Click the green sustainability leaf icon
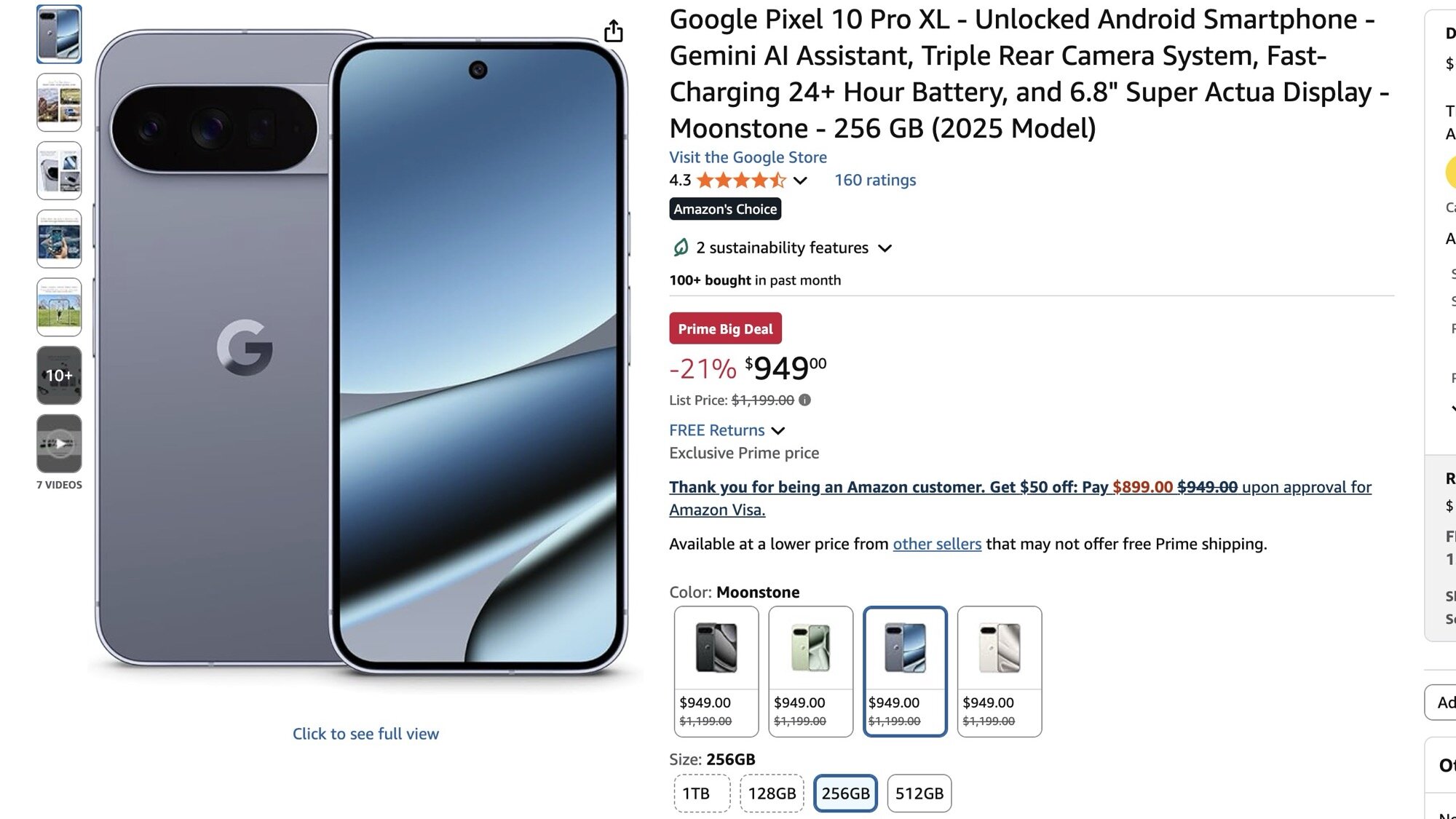 pyautogui.click(x=679, y=248)
